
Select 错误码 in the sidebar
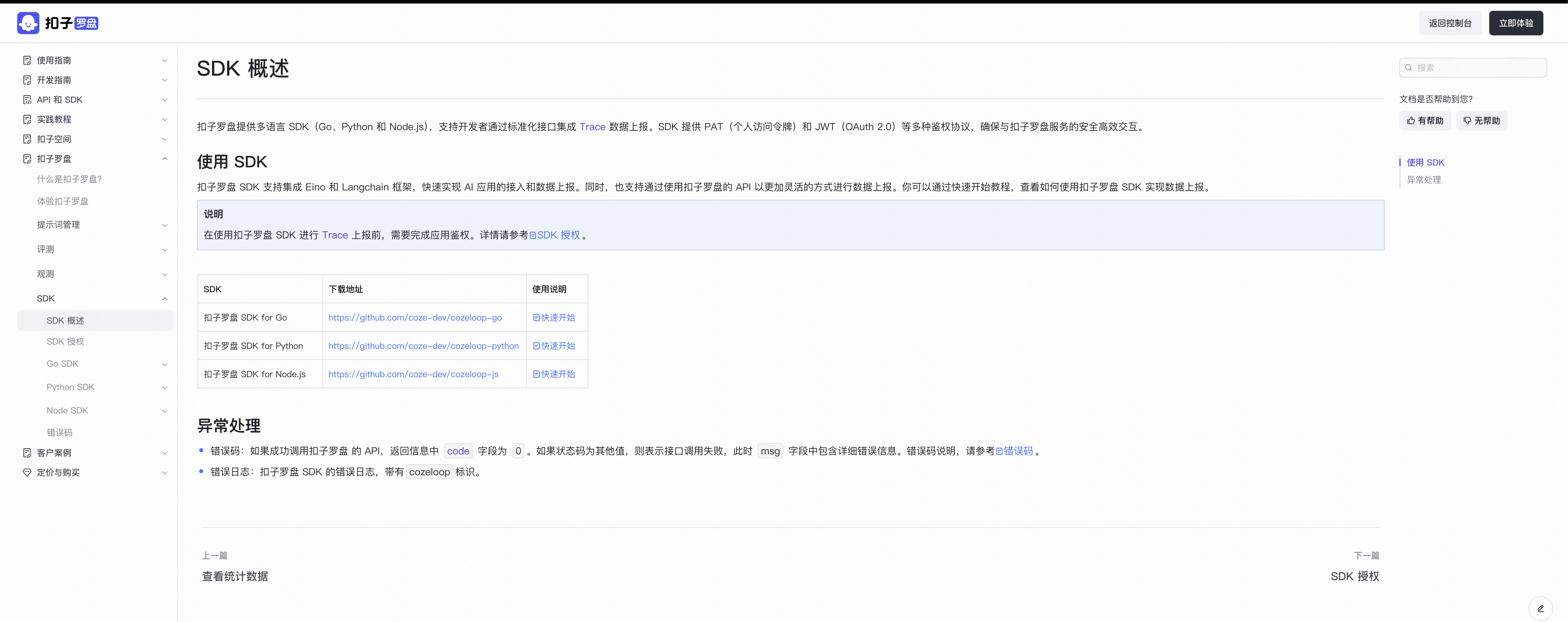(x=59, y=433)
